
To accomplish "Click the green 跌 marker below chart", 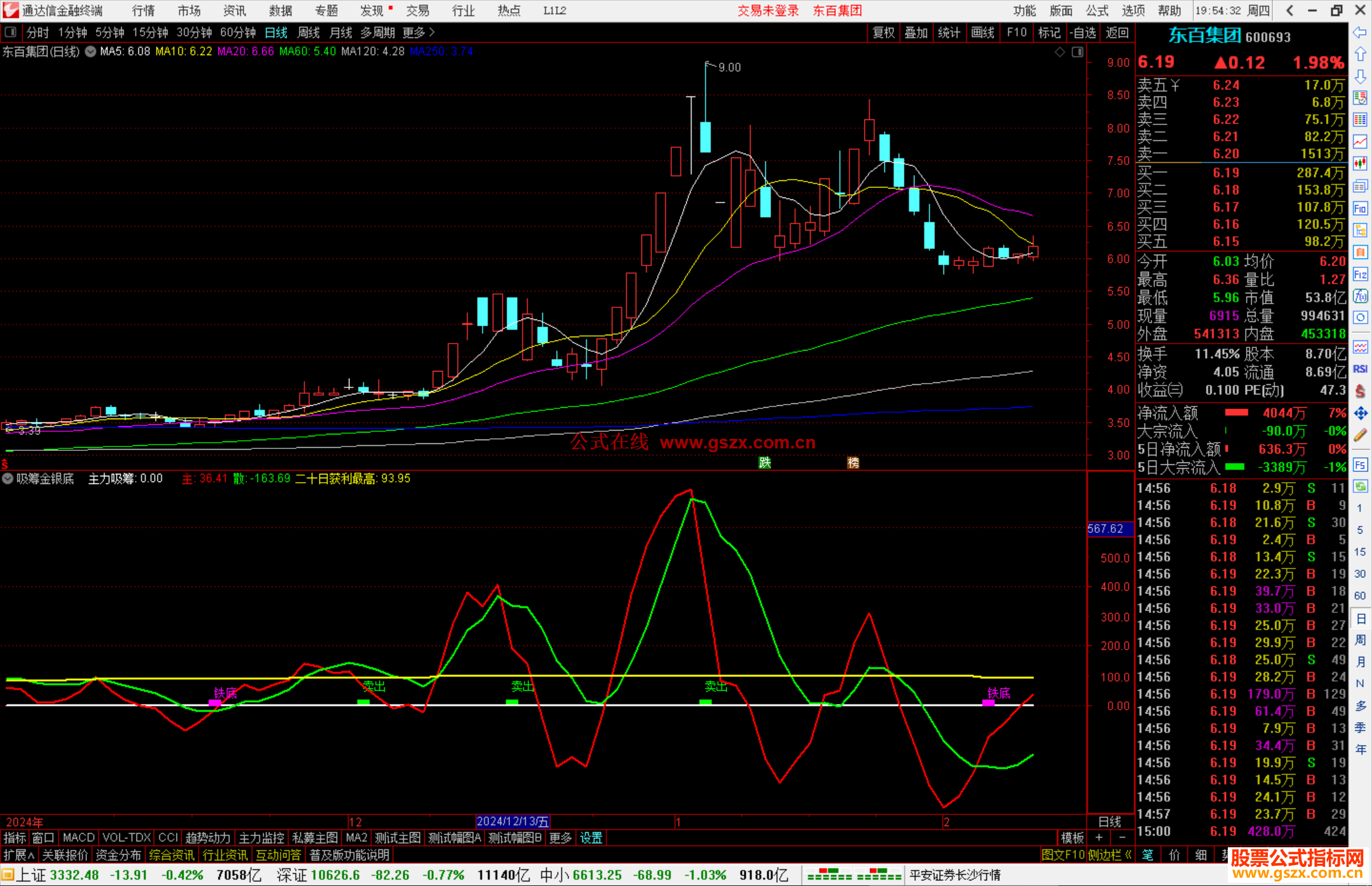I will 765,462.
